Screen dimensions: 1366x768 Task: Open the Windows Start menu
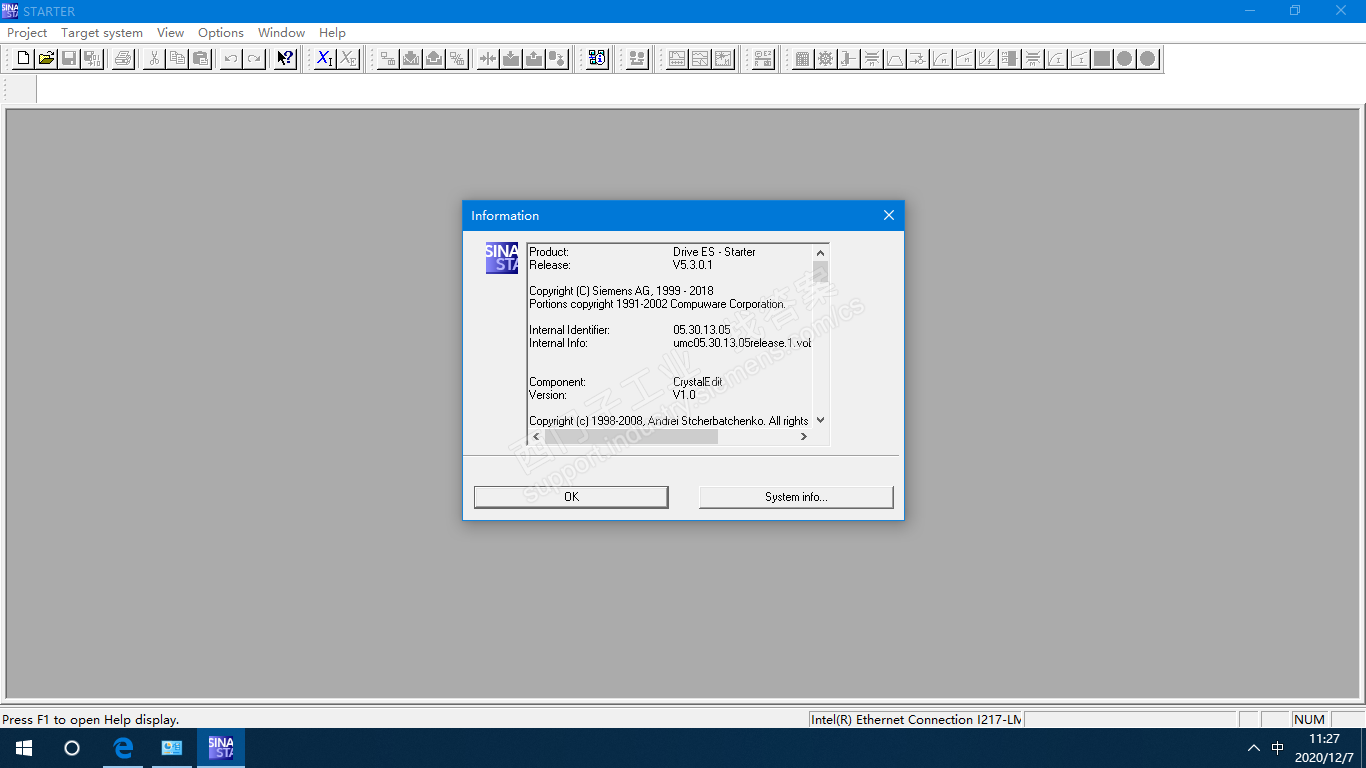pos(24,748)
